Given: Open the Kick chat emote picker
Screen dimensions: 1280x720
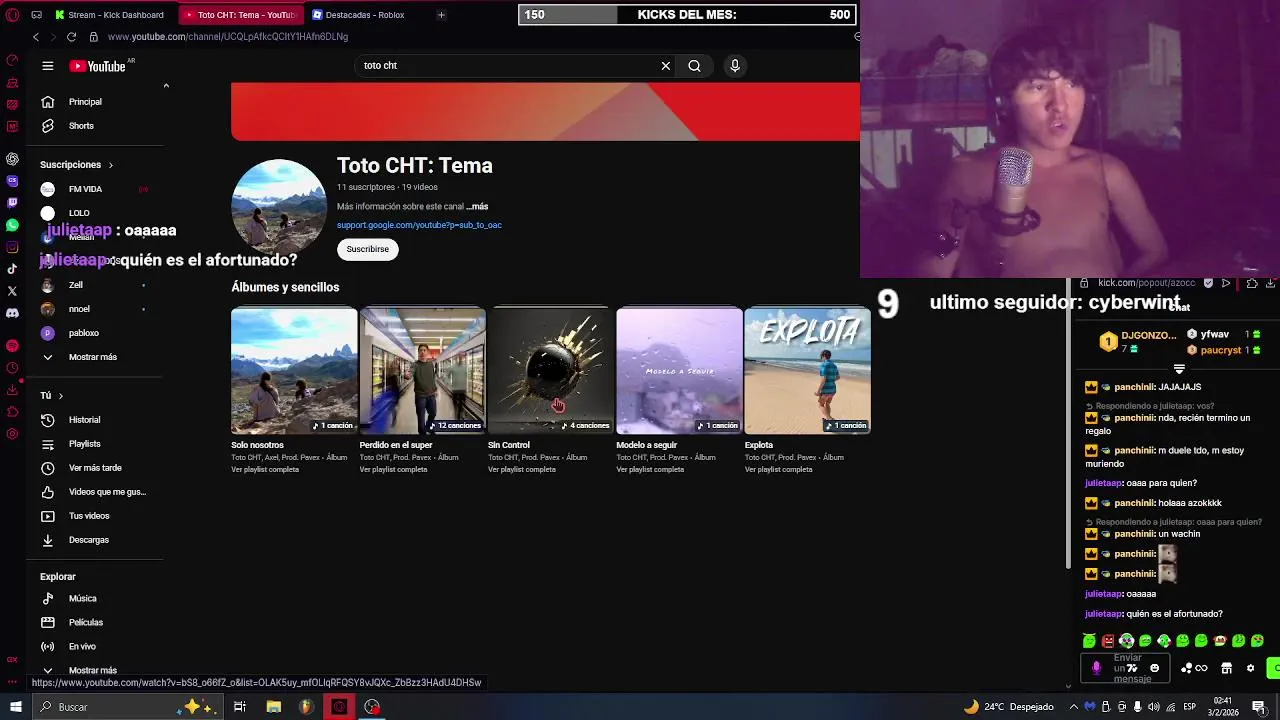Looking at the screenshot, I should coord(1155,668).
